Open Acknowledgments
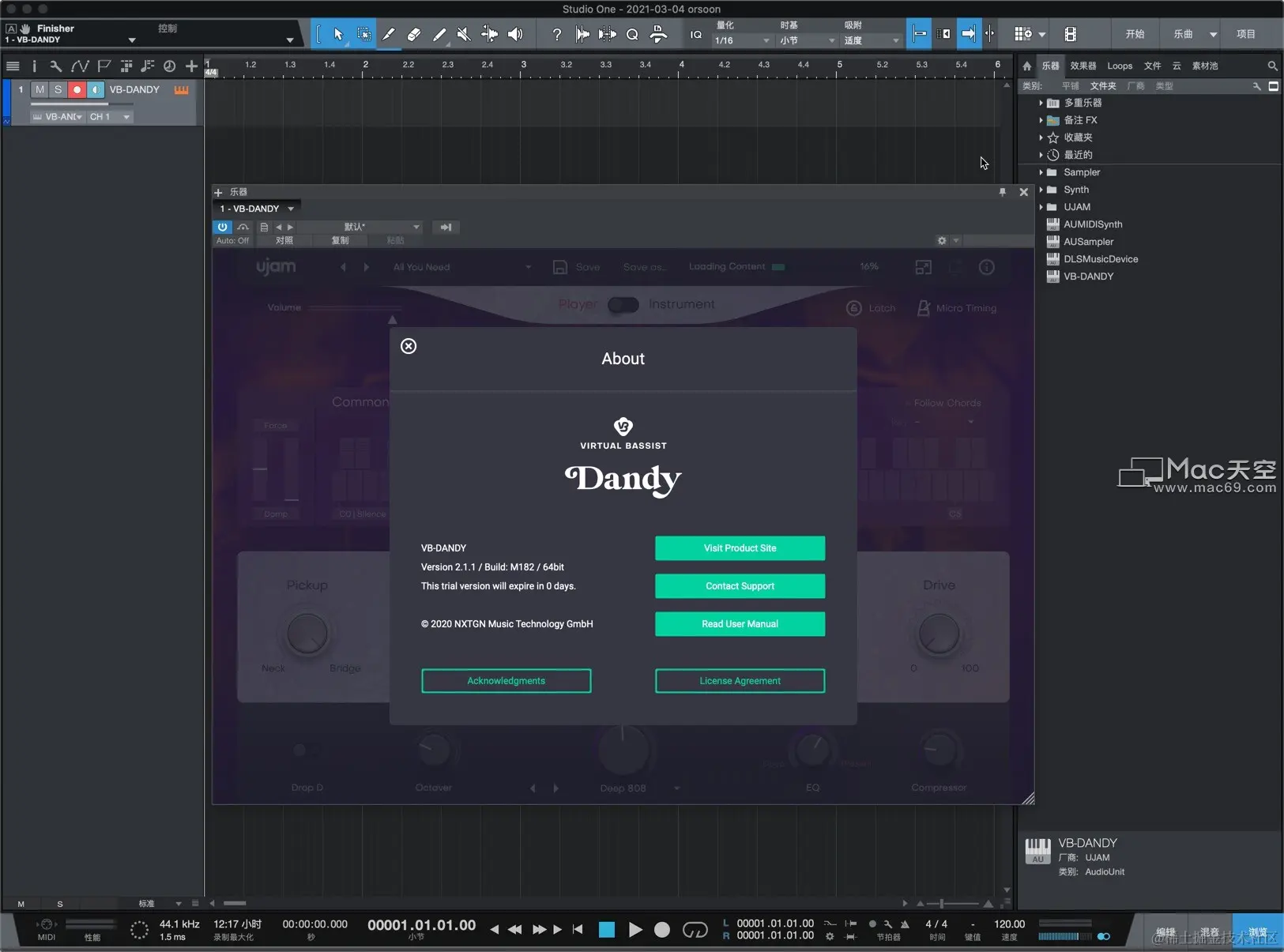 [506, 681]
